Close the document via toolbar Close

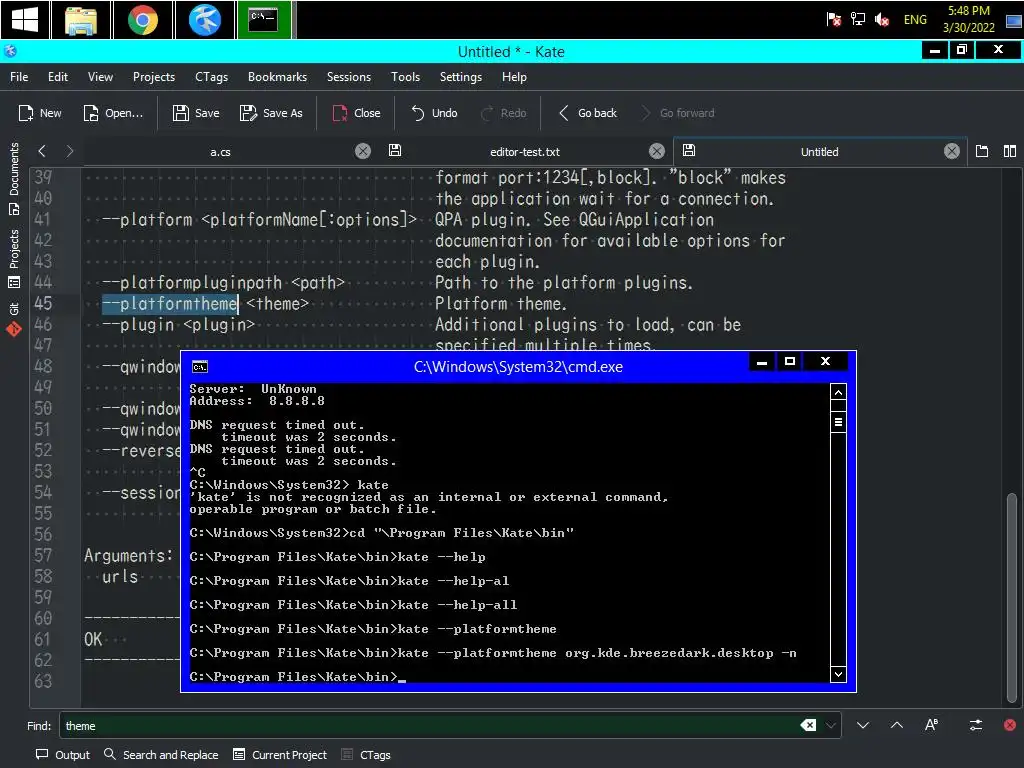click(357, 113)
